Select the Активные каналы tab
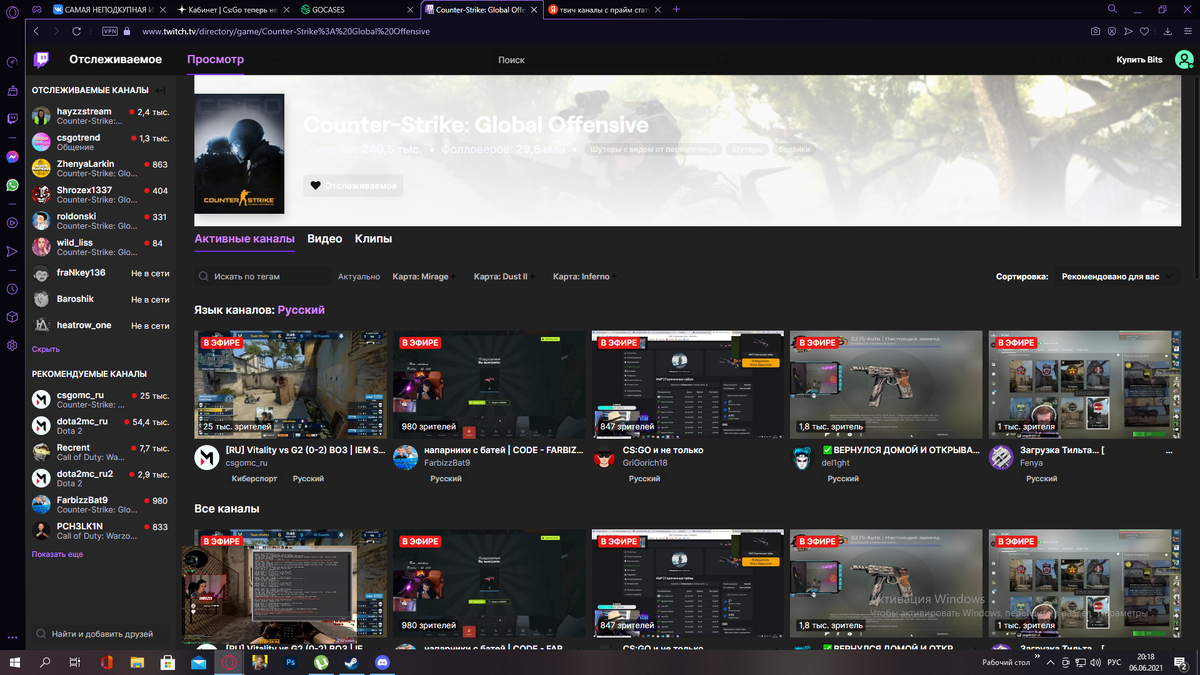The height and width of the screenshot is (675, 1200). tap(244, 239)
